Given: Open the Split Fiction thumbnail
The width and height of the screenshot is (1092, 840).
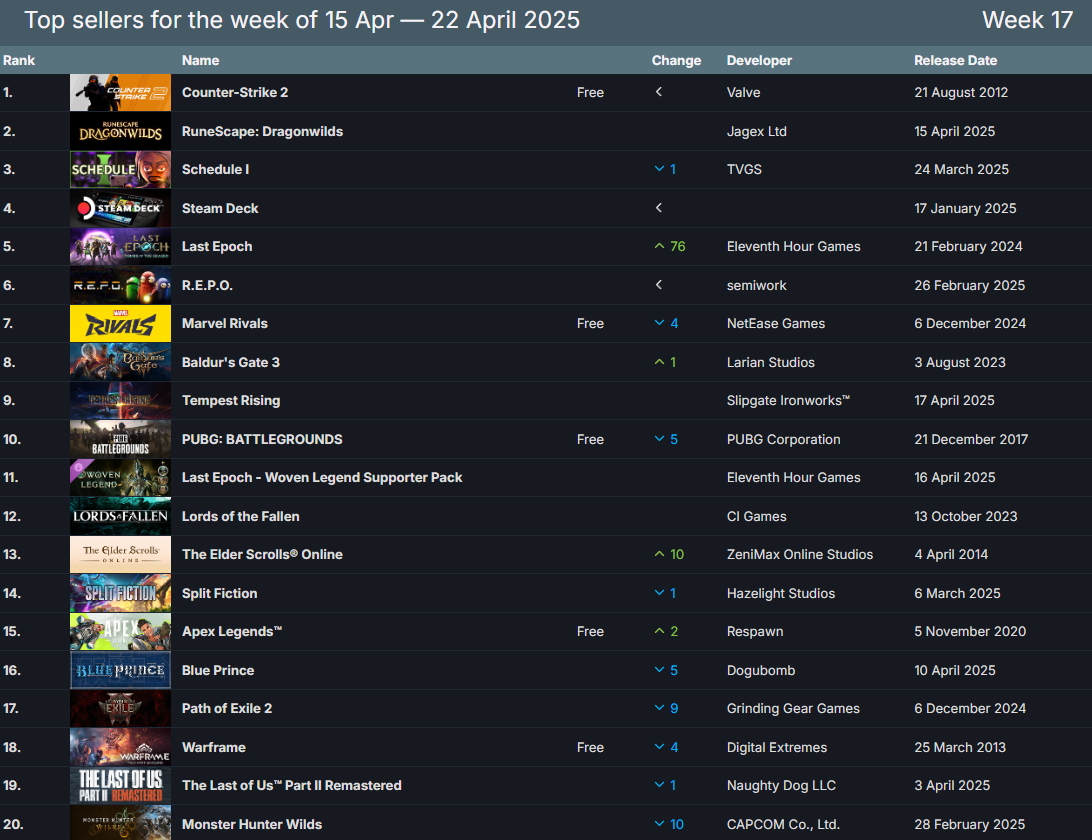Looking at the screenshot, I should (120, 593).
